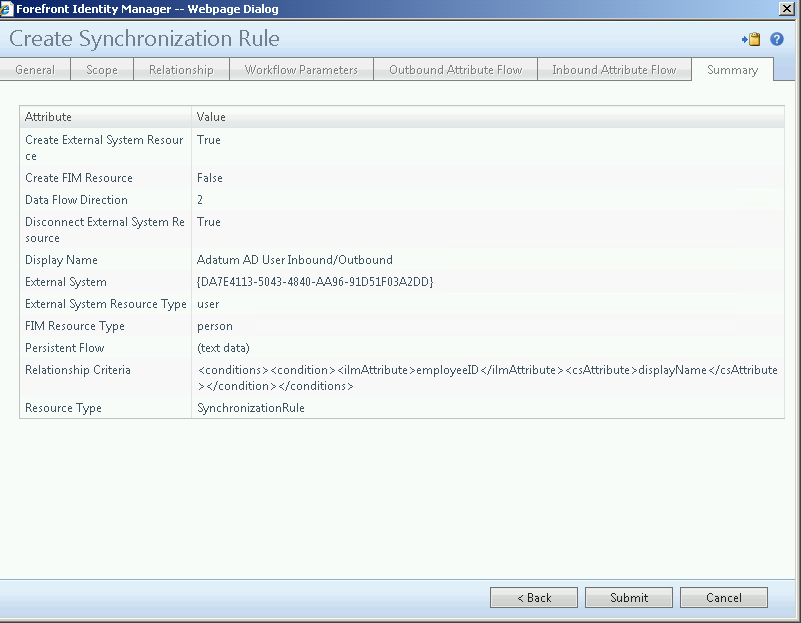
Task: Switch to Inbound Attribute Flow tab
Action: (x=614, y=70)
